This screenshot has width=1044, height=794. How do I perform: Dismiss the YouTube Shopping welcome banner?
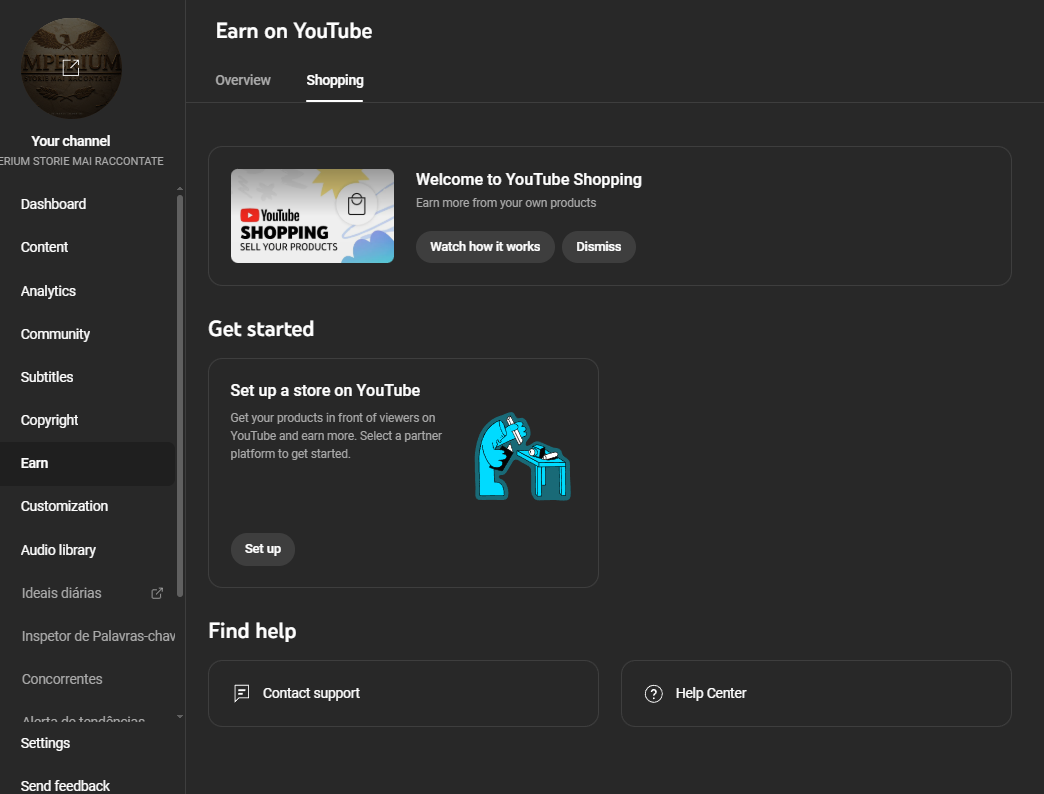(598, 247)
